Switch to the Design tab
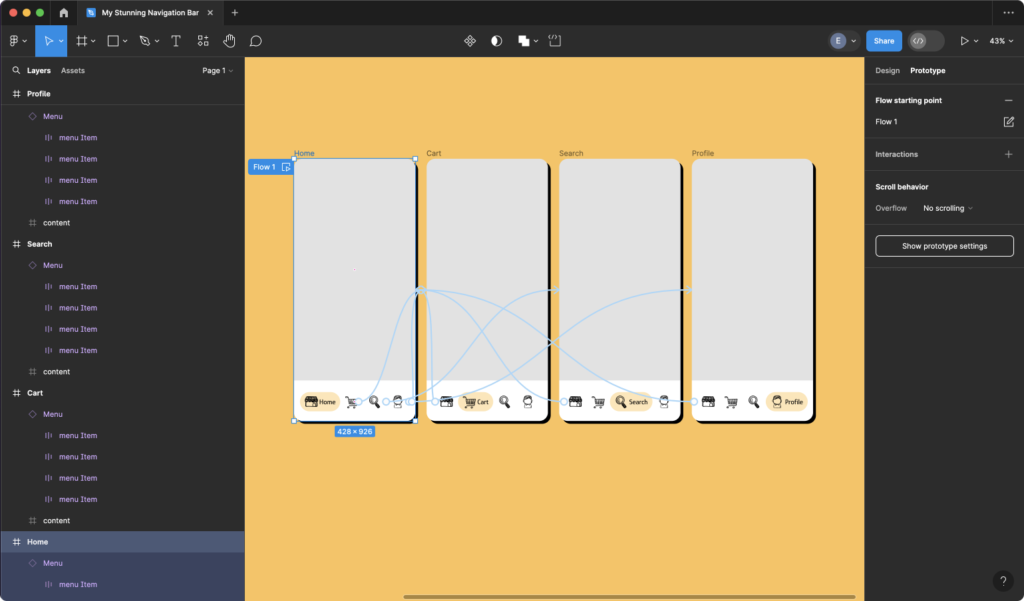The height and width of the screenshot is (601, 1024). (885, 70)
